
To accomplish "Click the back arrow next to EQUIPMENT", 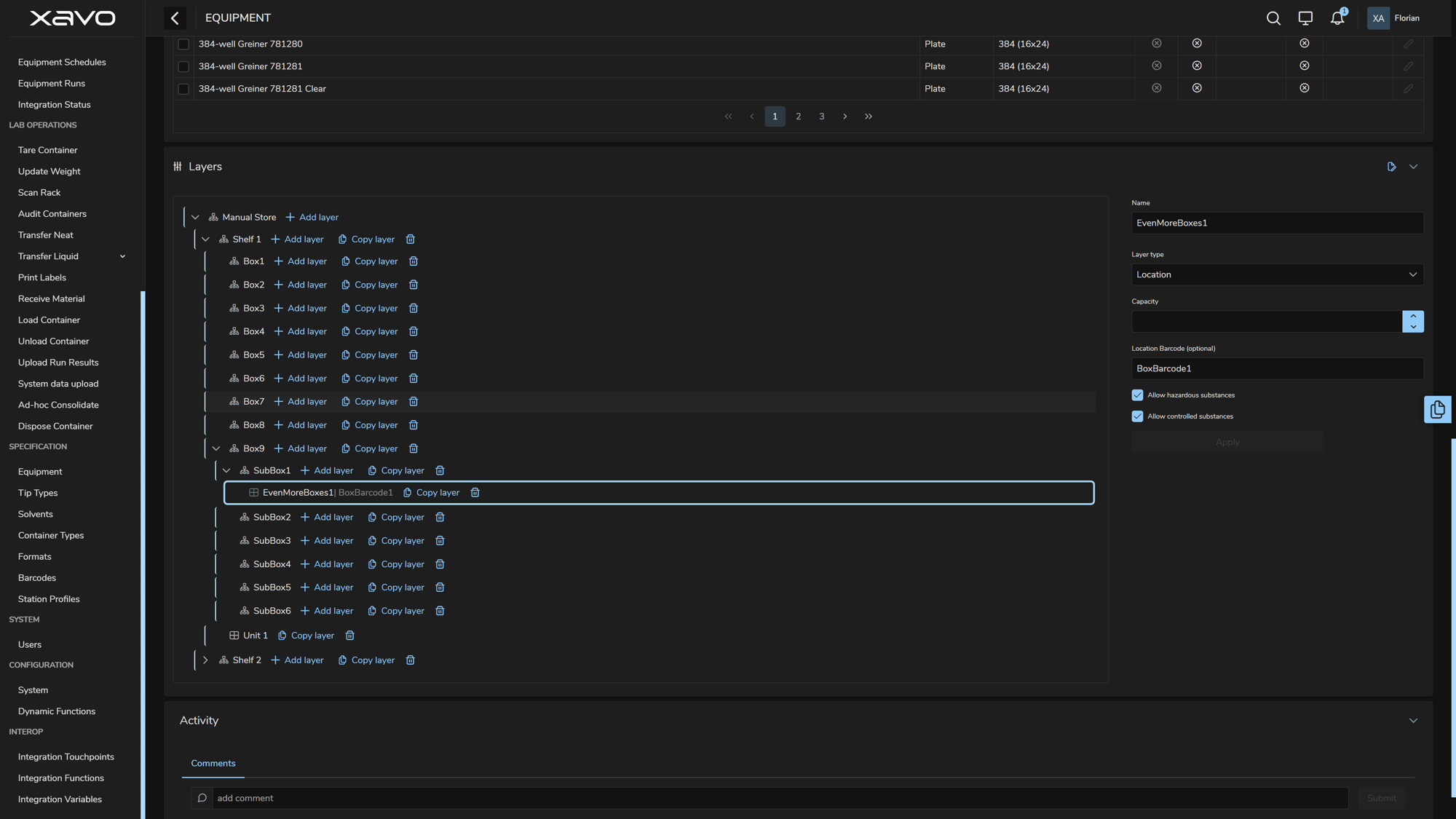I will pos(175,18).
